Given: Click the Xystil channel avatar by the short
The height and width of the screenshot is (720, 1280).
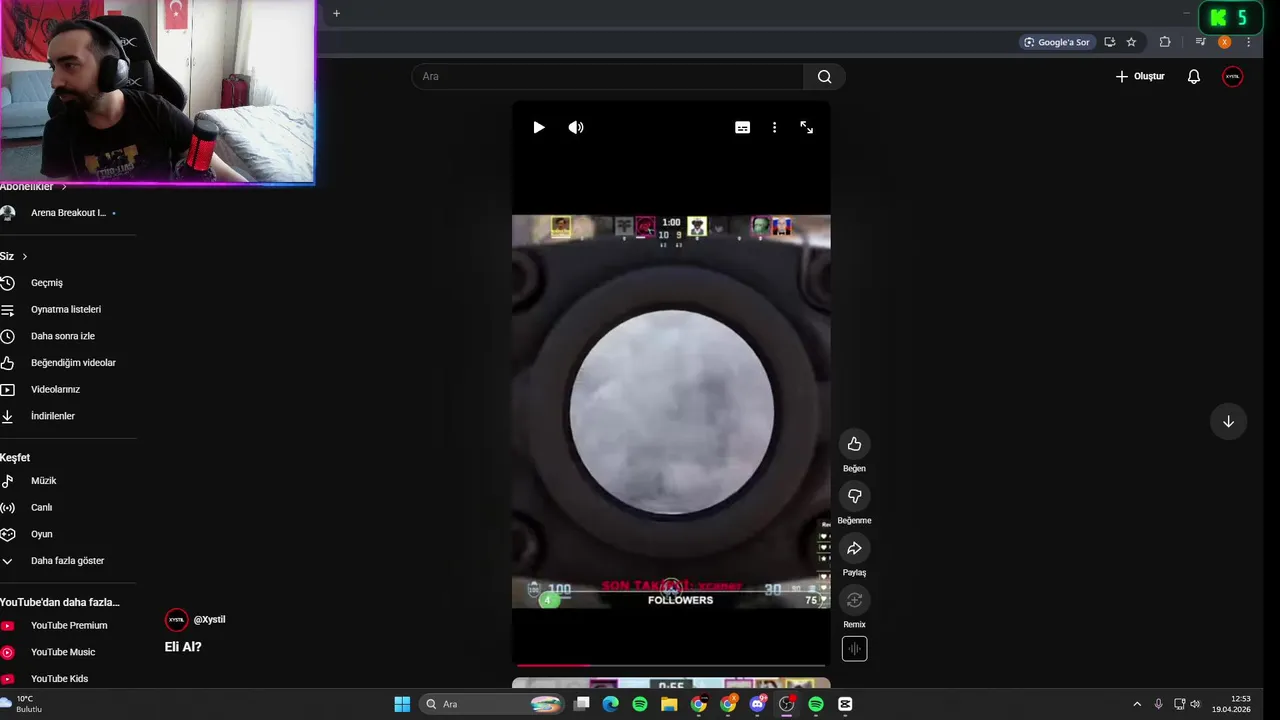Looking at the screenshot, I should [x=176, y=620].
